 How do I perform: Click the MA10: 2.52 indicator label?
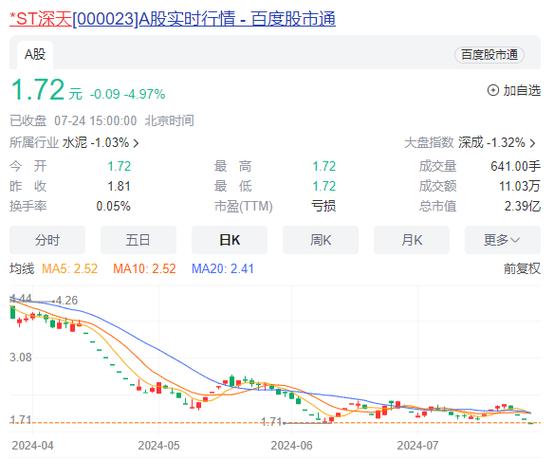click(144, 269)
